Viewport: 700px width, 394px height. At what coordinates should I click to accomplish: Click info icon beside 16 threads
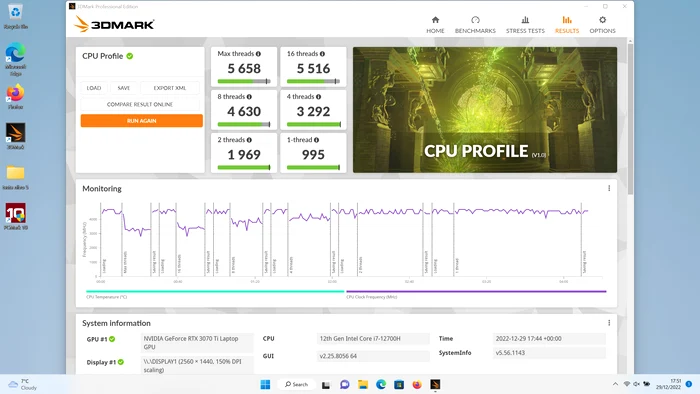322,54
